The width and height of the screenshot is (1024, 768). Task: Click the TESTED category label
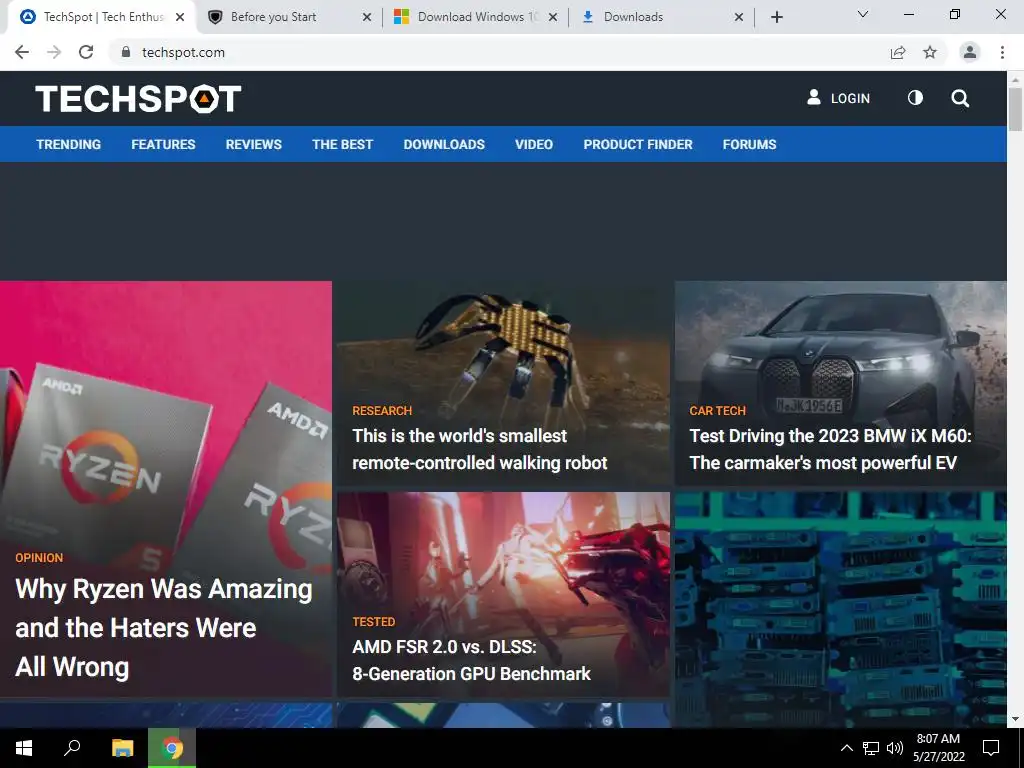(374, 622)
